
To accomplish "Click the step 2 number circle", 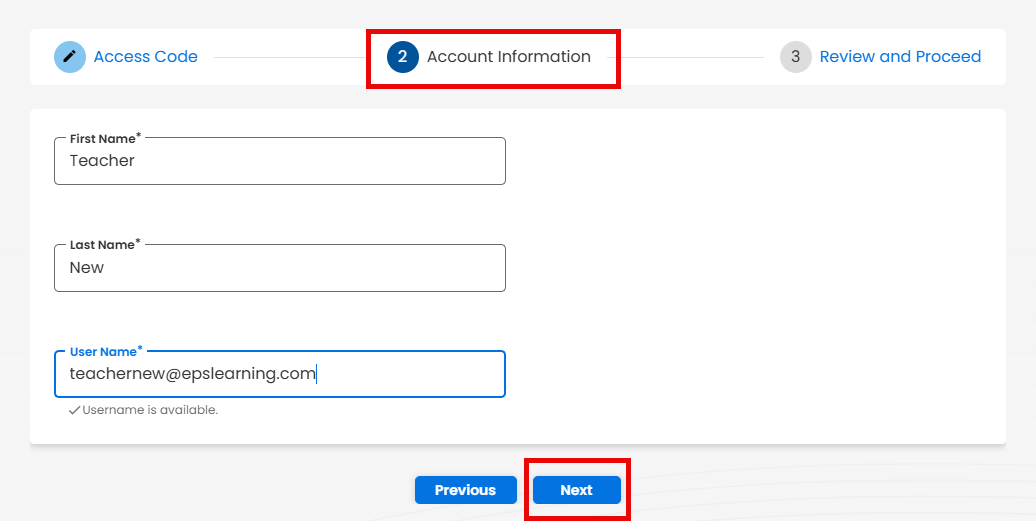I will 402,57.
